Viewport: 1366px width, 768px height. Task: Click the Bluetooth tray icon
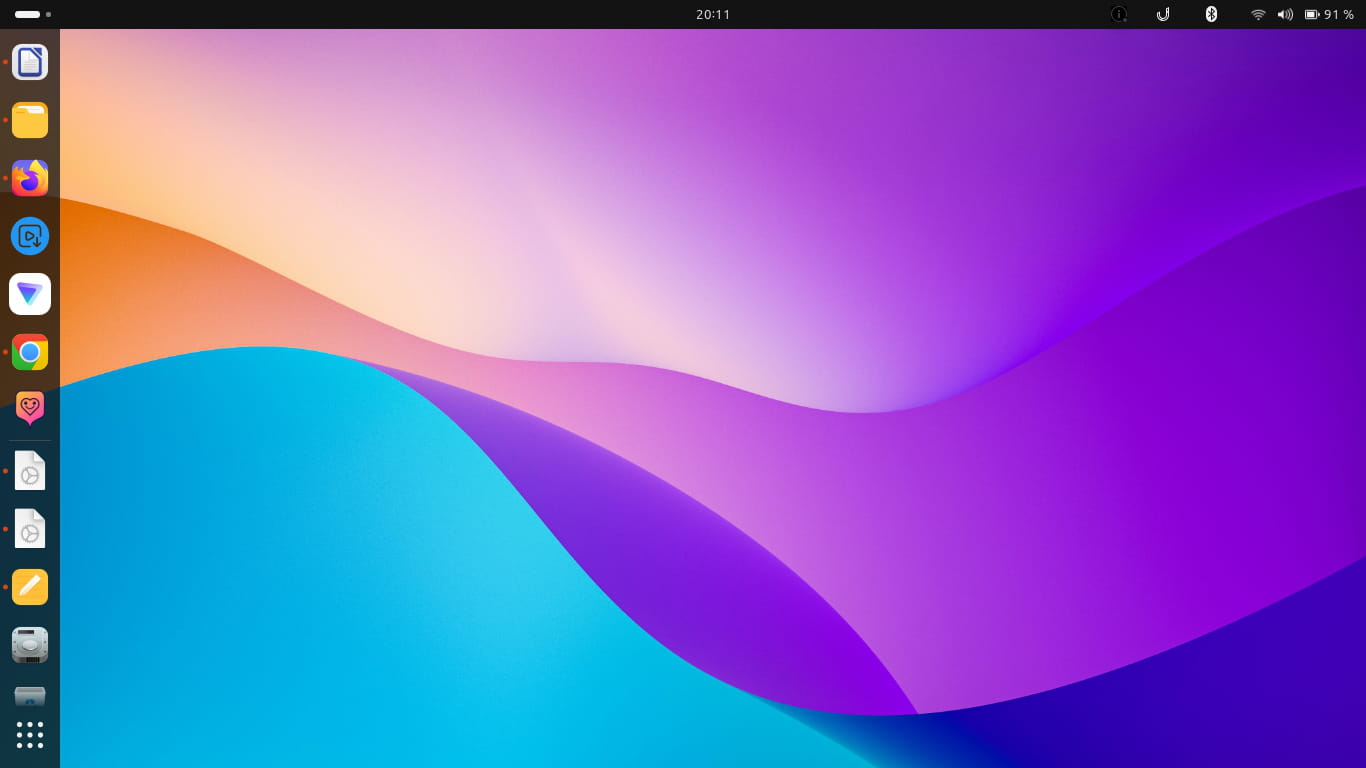pyautogui.click(x=1211, y=14)
